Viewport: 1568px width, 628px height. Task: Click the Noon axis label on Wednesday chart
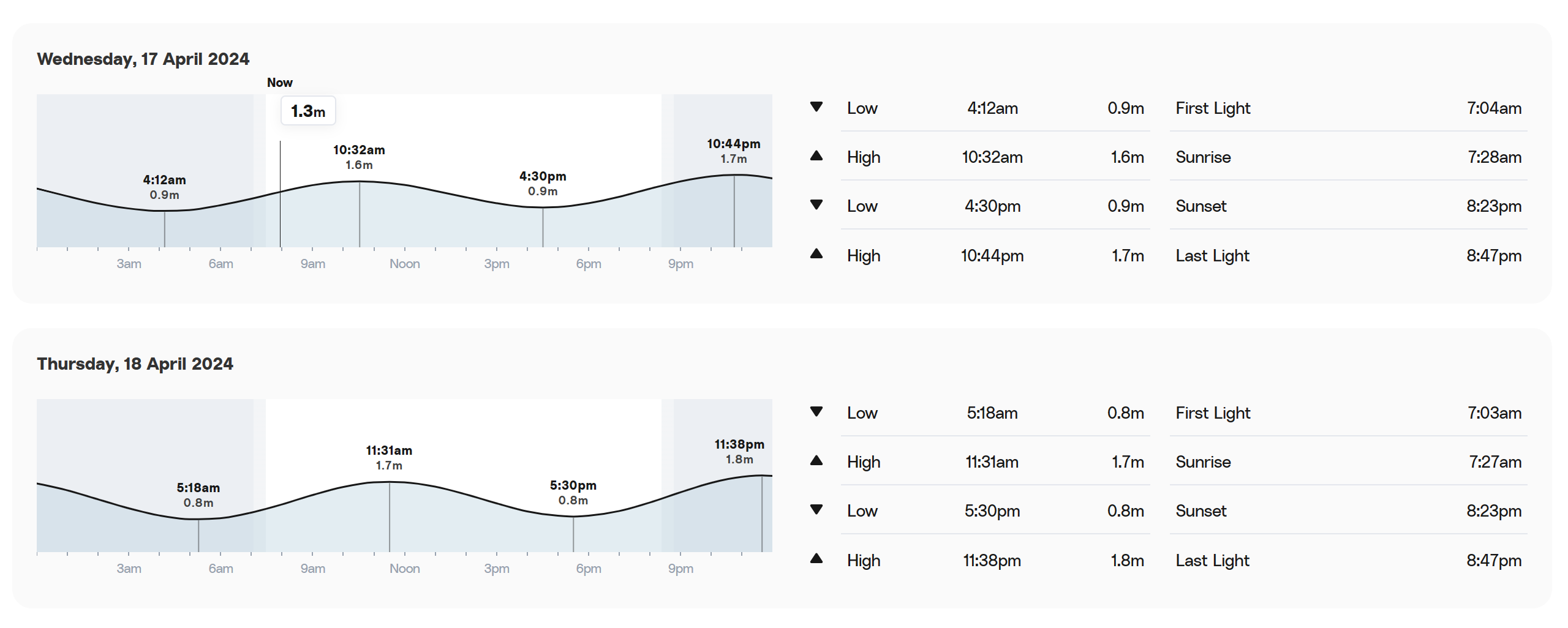[x=404, y=264]
